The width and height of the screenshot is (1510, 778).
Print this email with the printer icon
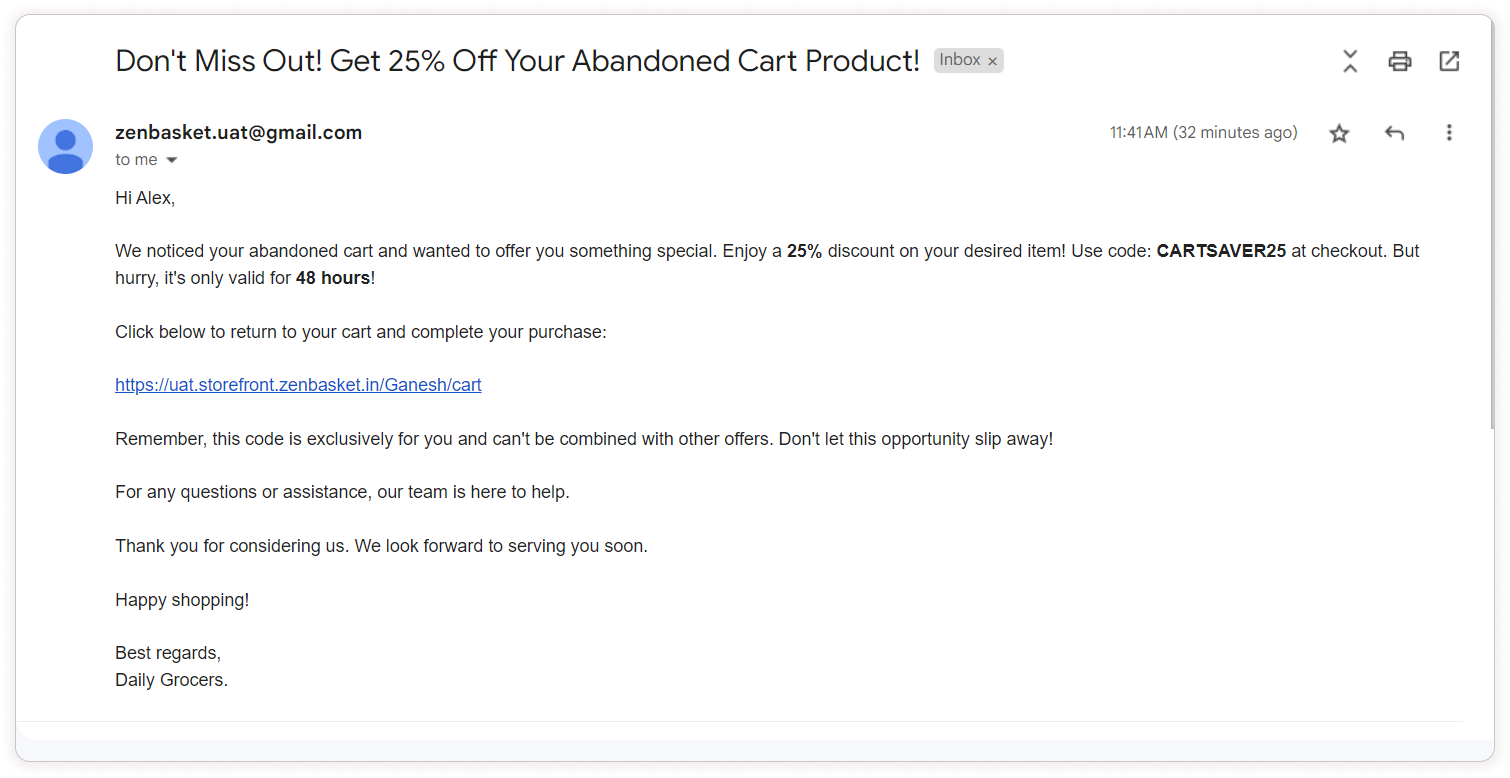pyautogui.click(x=1400, y=61)
